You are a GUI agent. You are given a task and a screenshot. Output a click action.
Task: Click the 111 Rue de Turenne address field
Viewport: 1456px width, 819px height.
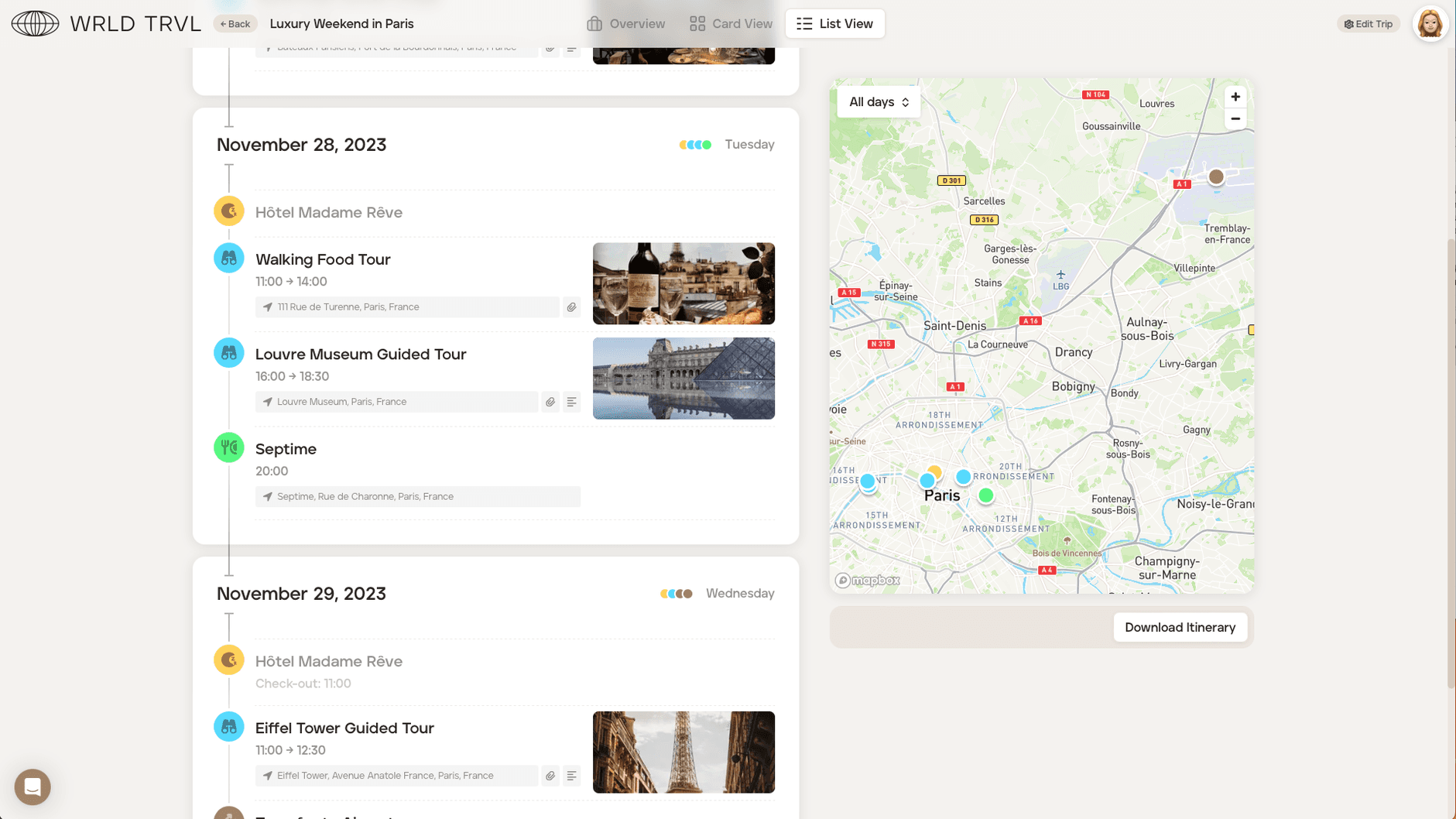[x=407, y=307]
